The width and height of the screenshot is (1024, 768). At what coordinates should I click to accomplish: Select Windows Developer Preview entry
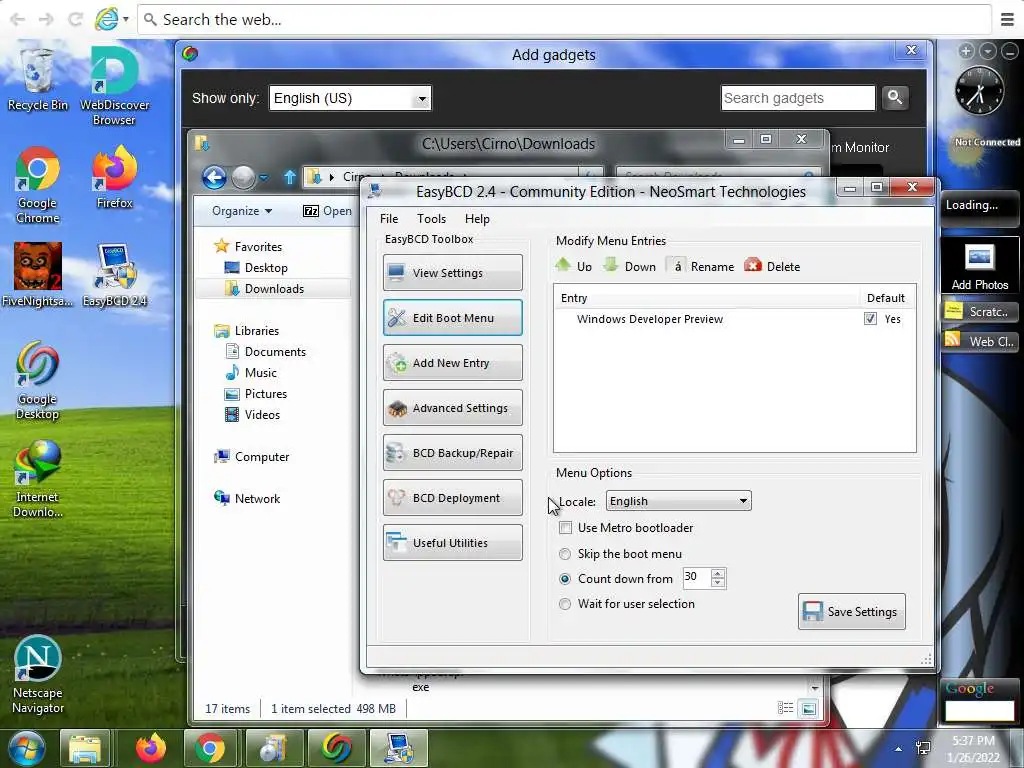tap(650, 319)
